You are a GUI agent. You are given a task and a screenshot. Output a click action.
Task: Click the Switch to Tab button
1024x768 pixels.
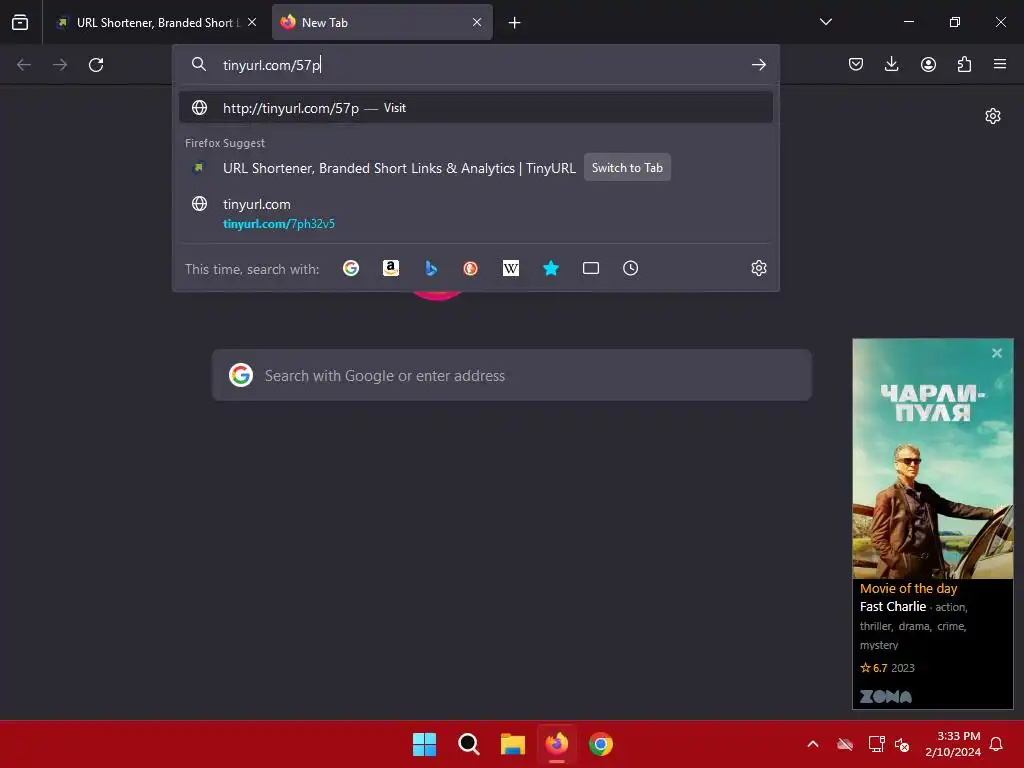pos(627,168)
